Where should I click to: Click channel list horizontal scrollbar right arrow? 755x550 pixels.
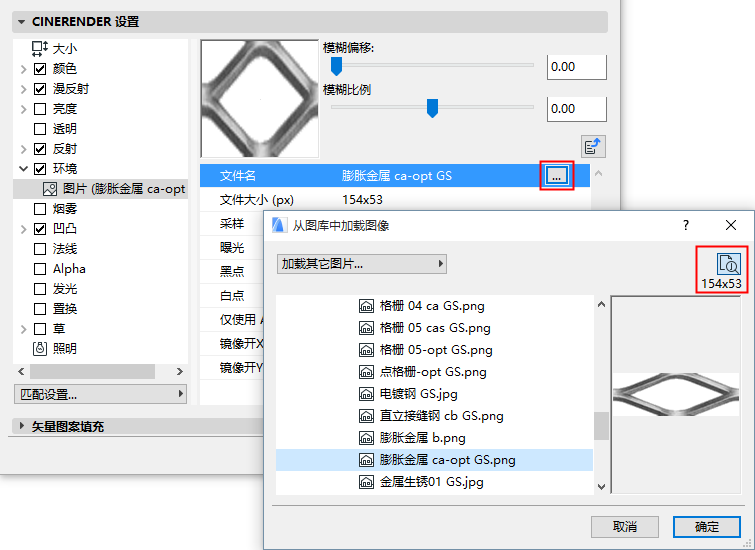click(x=180, y=371)
